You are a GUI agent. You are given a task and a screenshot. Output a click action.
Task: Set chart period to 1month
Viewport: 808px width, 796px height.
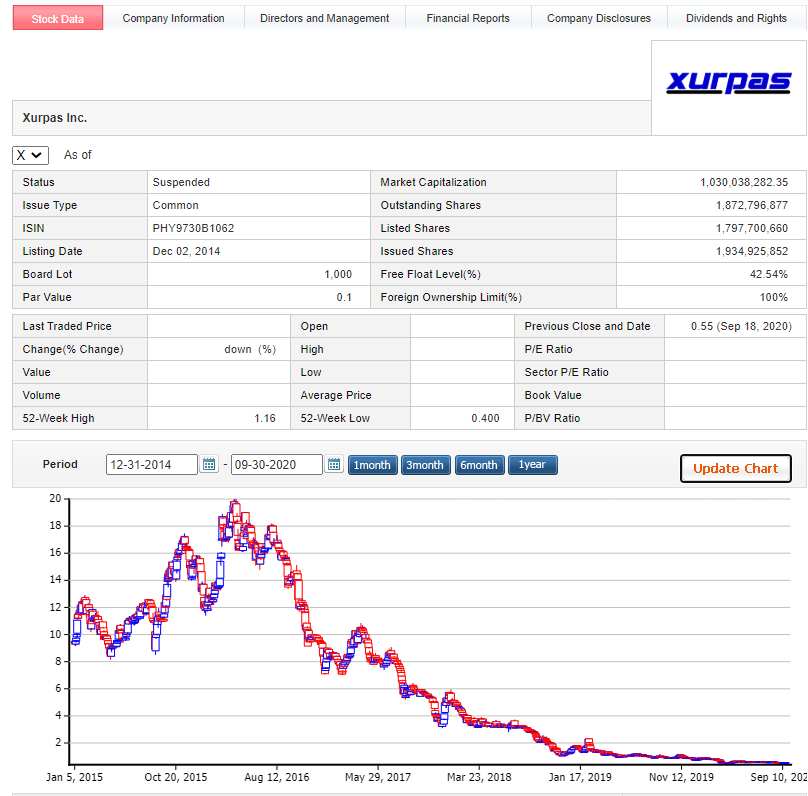point(373,465)
